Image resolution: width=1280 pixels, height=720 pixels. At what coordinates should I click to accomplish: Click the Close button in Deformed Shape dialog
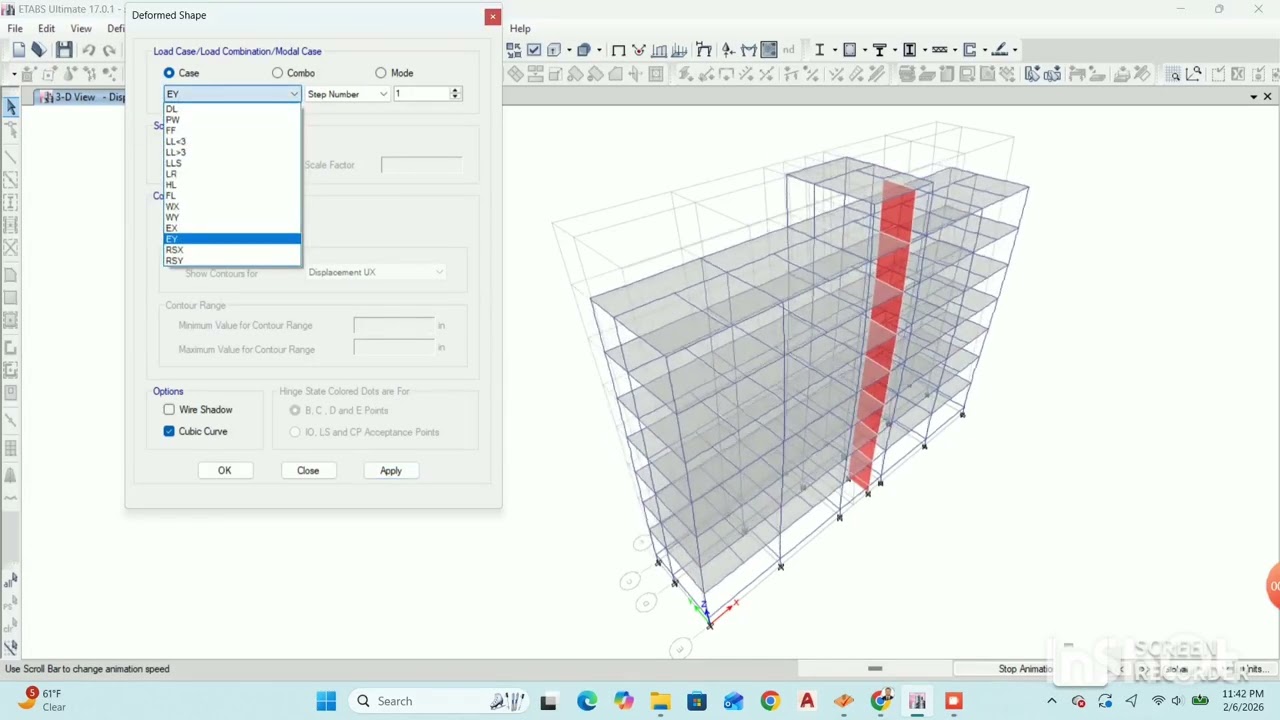308,470
